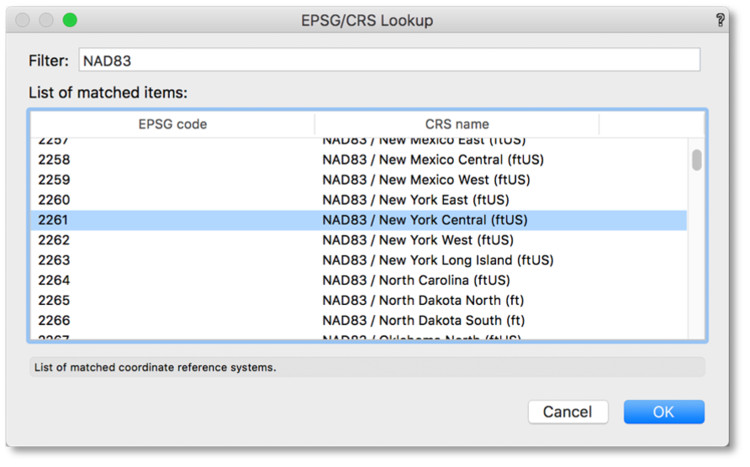Click the empty third column header
The image size is (750, 467).
(x=642, y=124)
